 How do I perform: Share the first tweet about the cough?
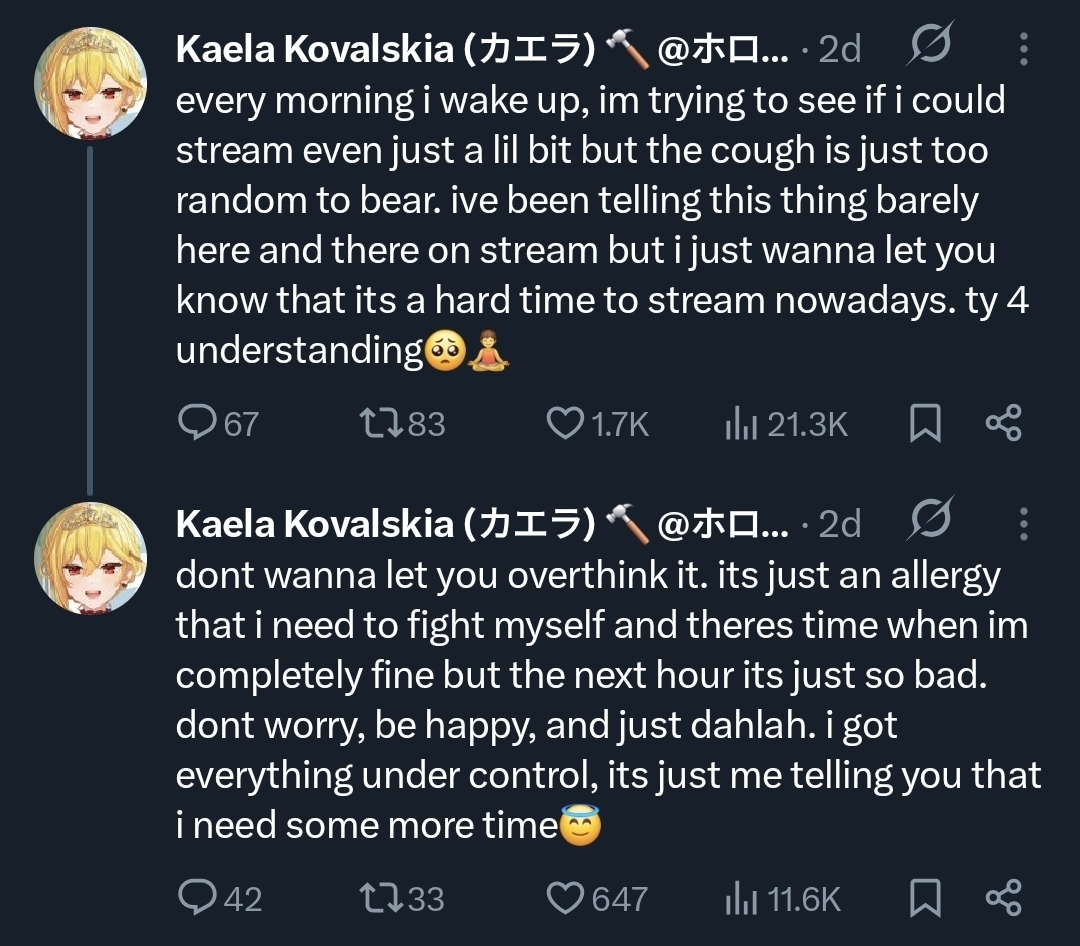1003,424
